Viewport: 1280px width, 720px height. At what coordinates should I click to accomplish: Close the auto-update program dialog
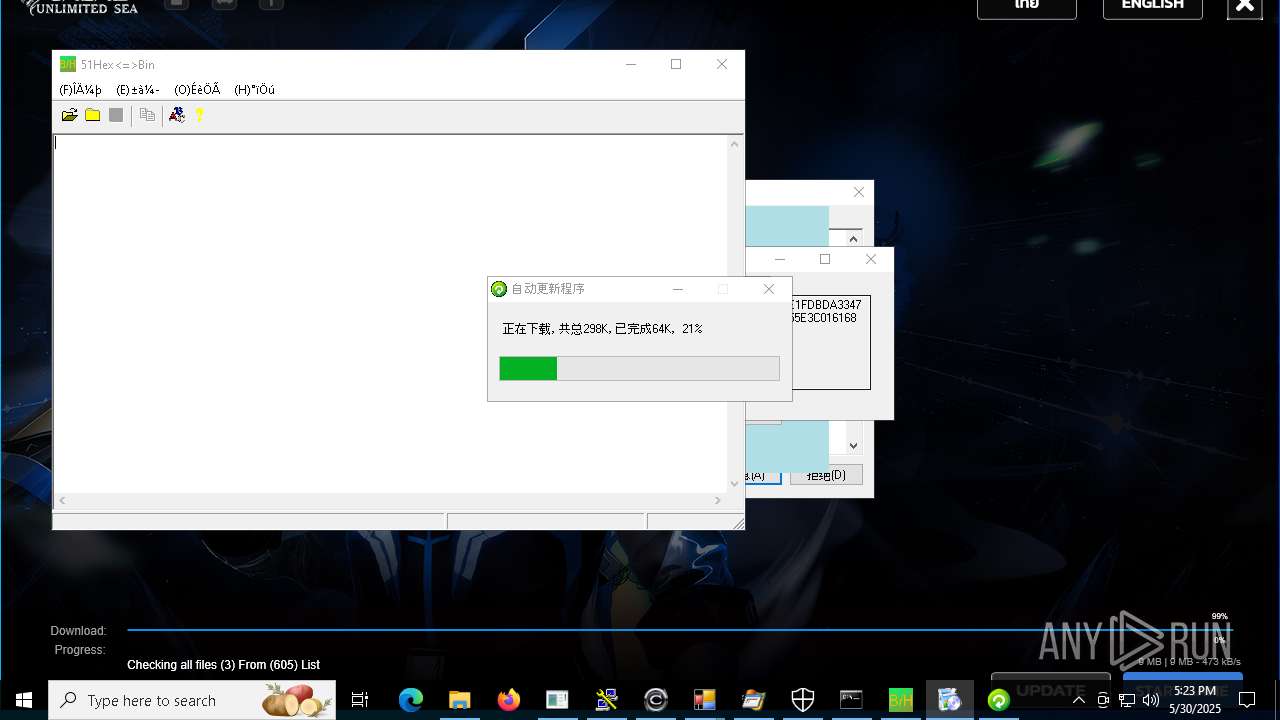[x=768, y=289]
